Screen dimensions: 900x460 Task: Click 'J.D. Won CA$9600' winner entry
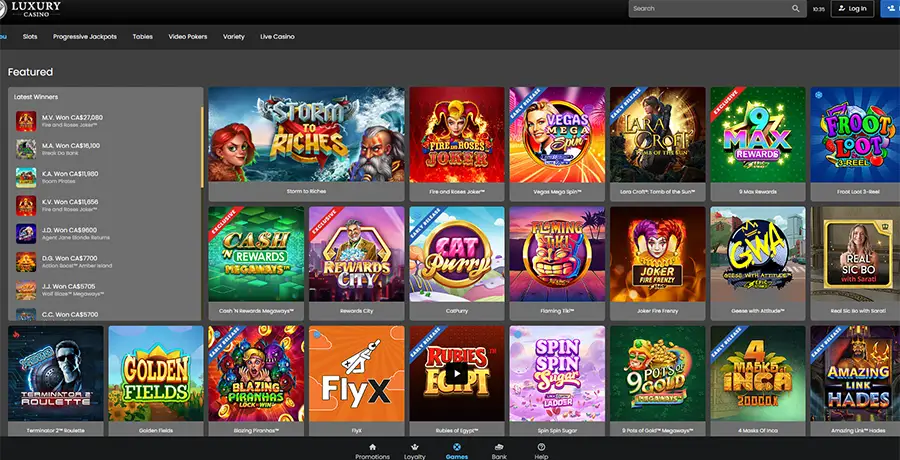(69, 230)
